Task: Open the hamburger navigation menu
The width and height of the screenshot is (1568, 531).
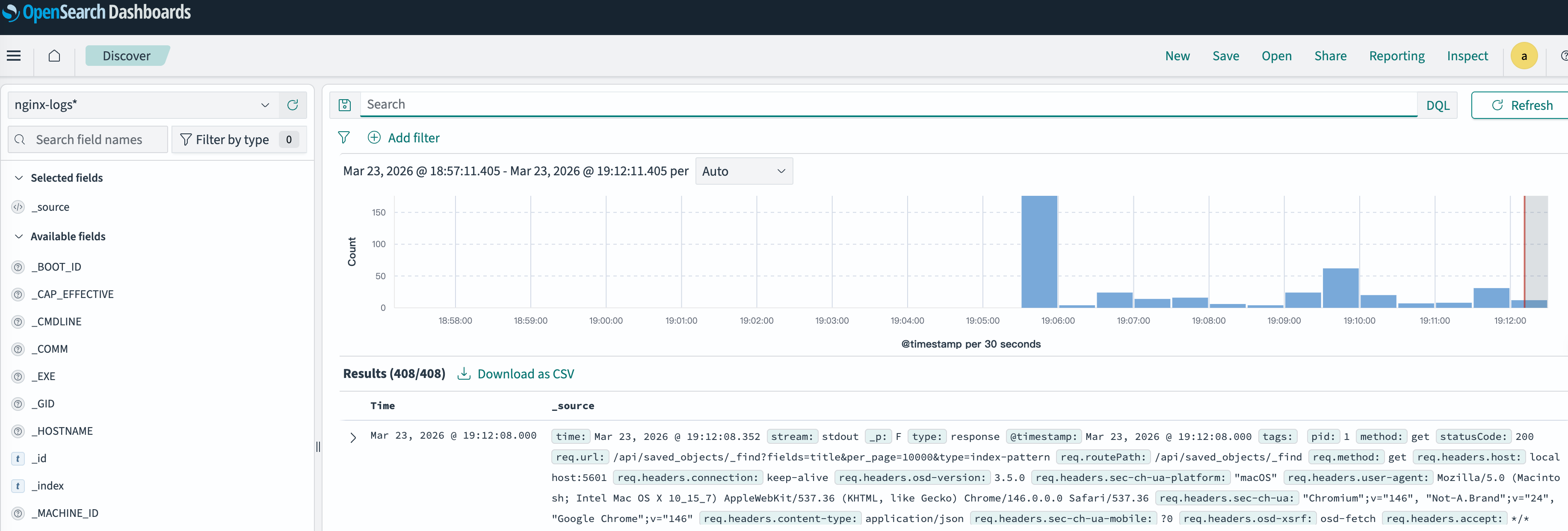Action: pos(13,56)
